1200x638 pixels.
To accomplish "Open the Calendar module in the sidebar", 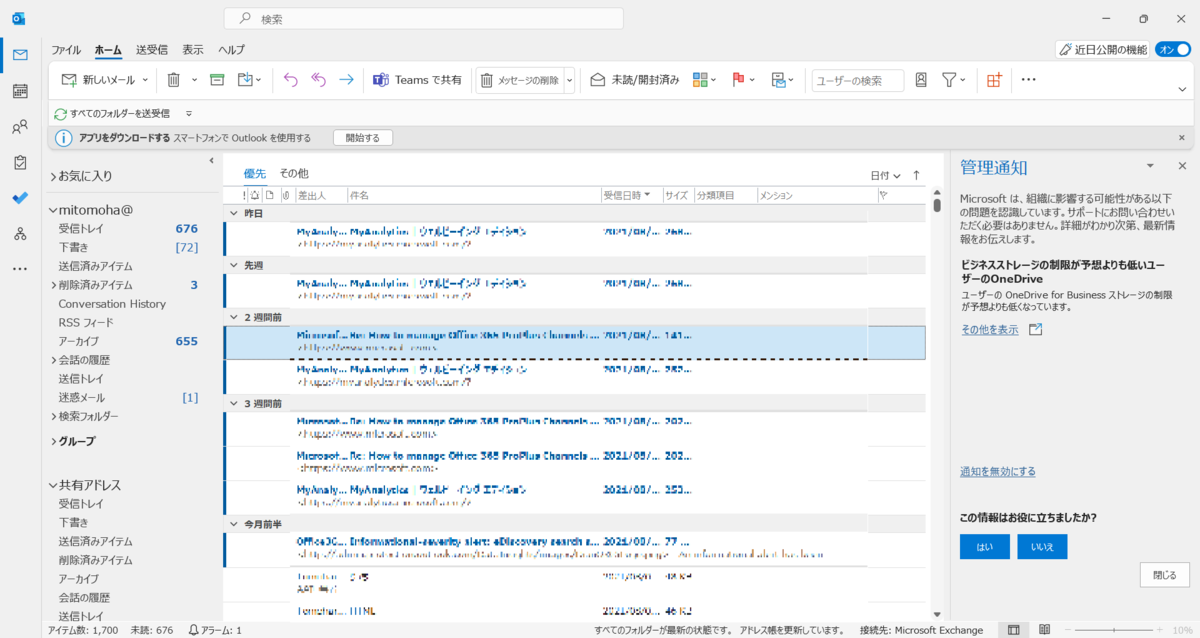I will pos(20,91).
